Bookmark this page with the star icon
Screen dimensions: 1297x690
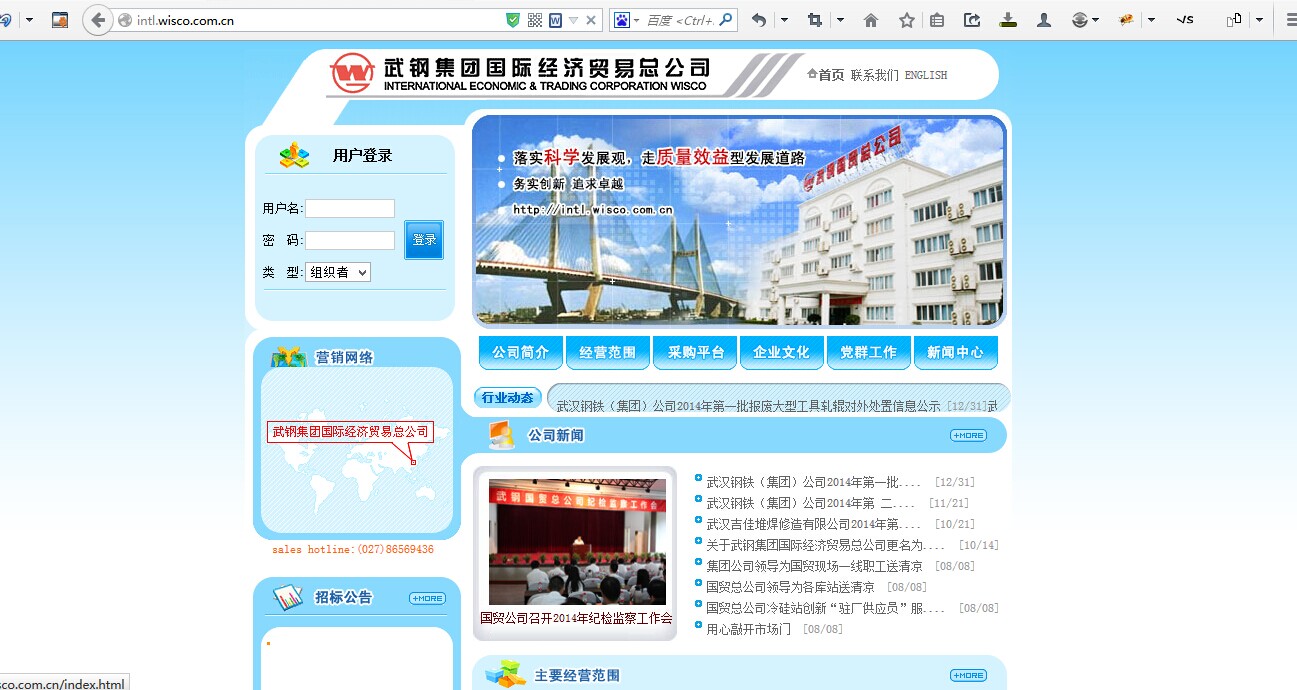(907, 20)
